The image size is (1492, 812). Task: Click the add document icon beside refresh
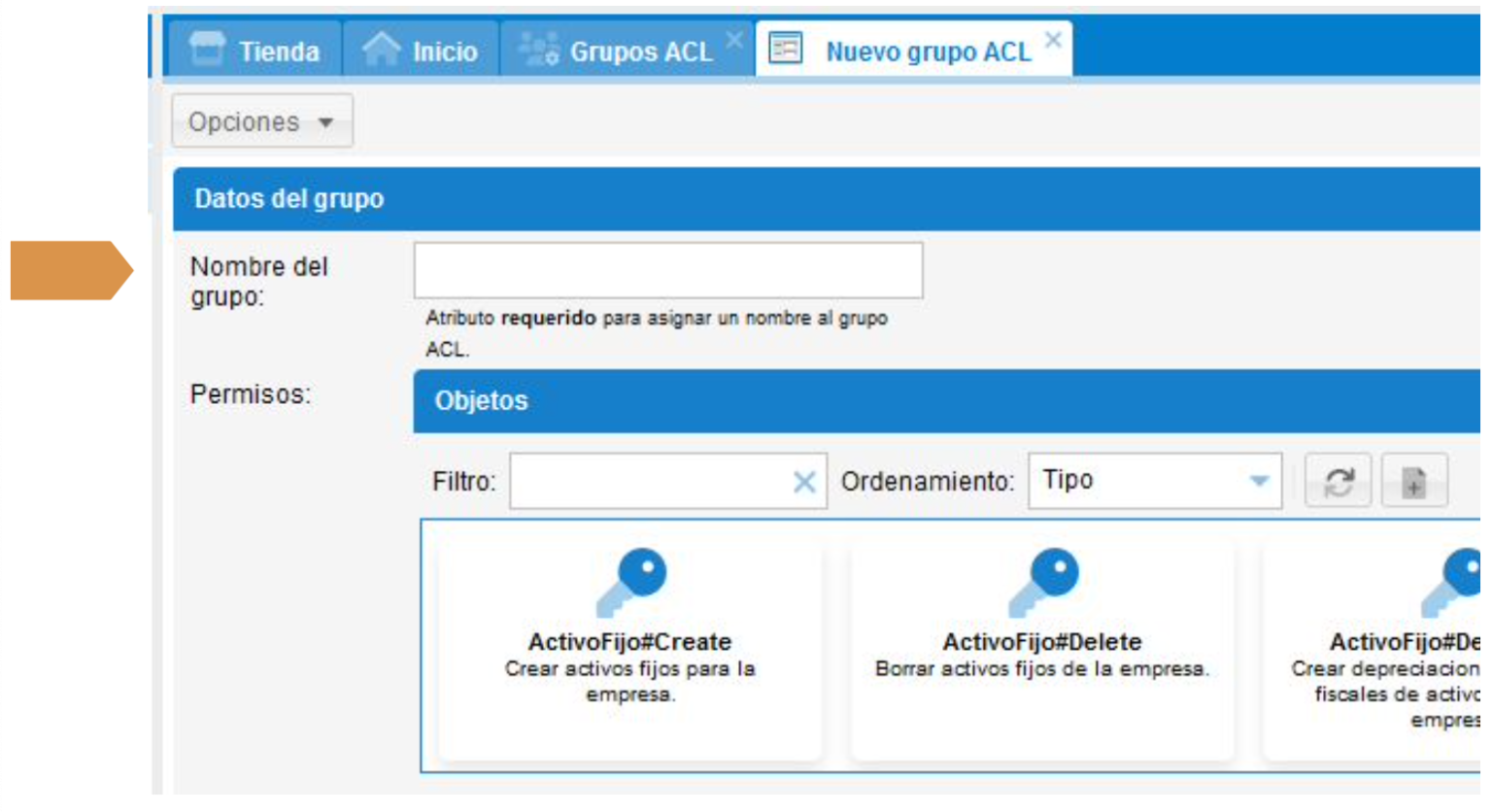click(x=1413, y=481)
